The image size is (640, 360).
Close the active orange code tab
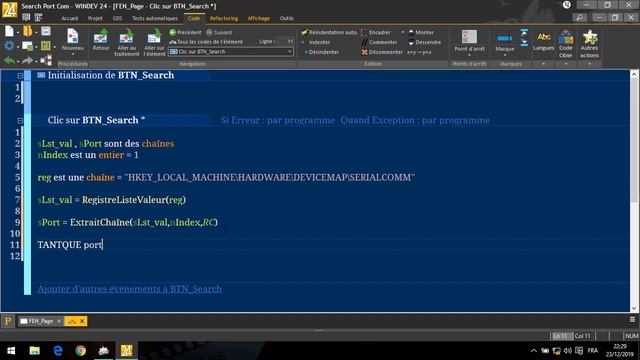(82, 321)
